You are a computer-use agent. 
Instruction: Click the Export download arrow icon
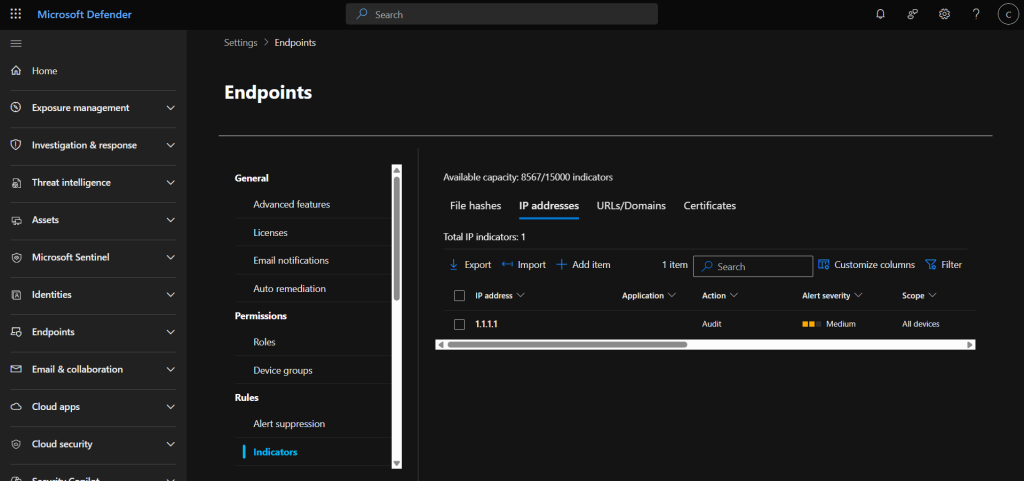(453, 264)
